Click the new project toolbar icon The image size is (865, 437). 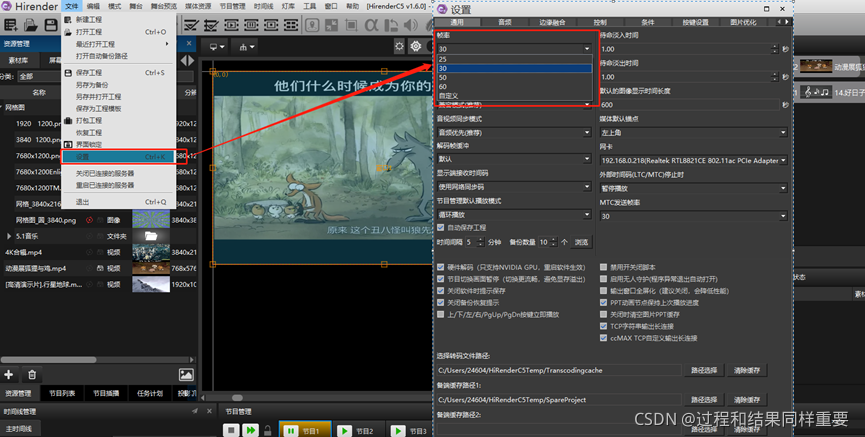(x=10, y=25)
